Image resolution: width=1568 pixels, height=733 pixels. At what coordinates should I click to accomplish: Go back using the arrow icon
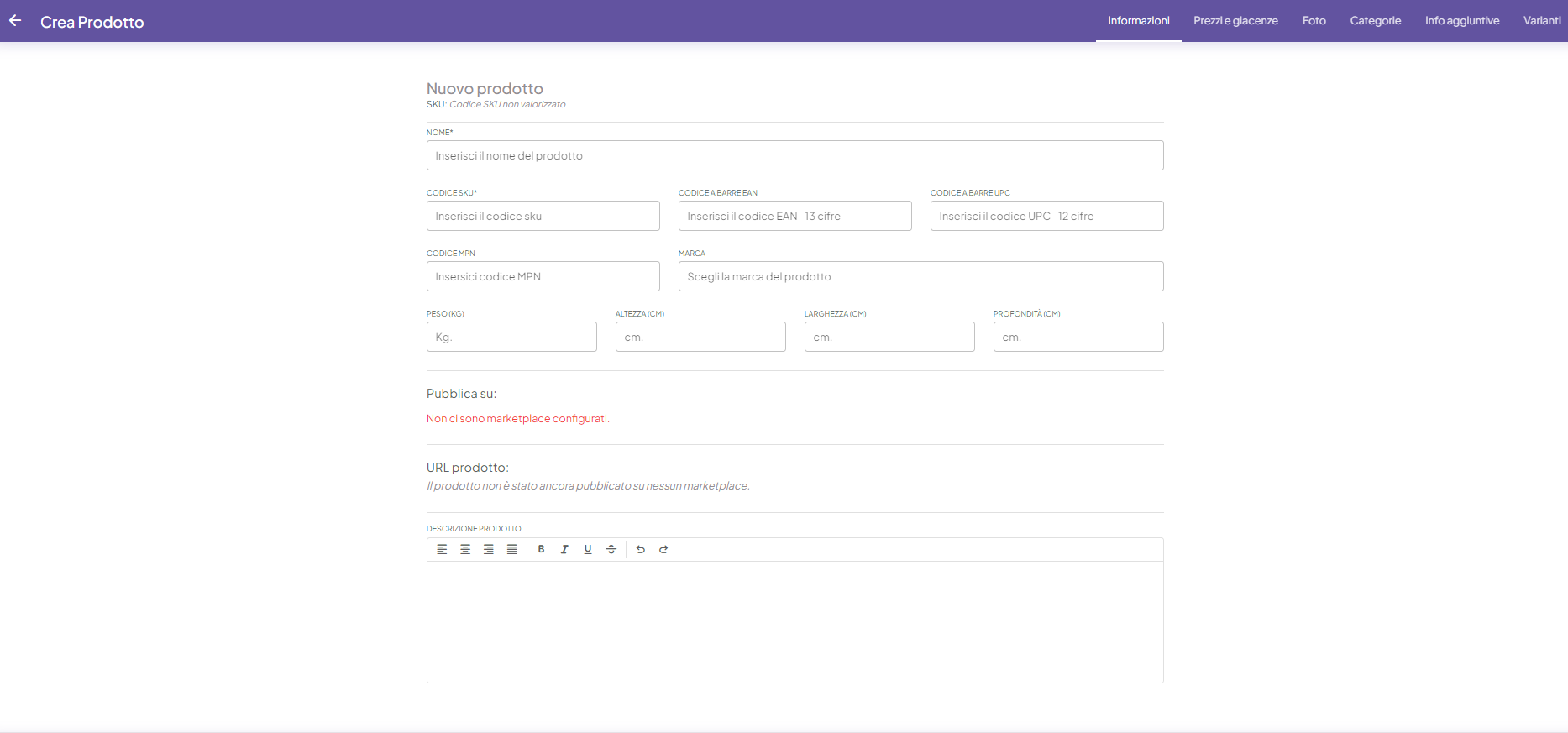click(x=15, y=21)
